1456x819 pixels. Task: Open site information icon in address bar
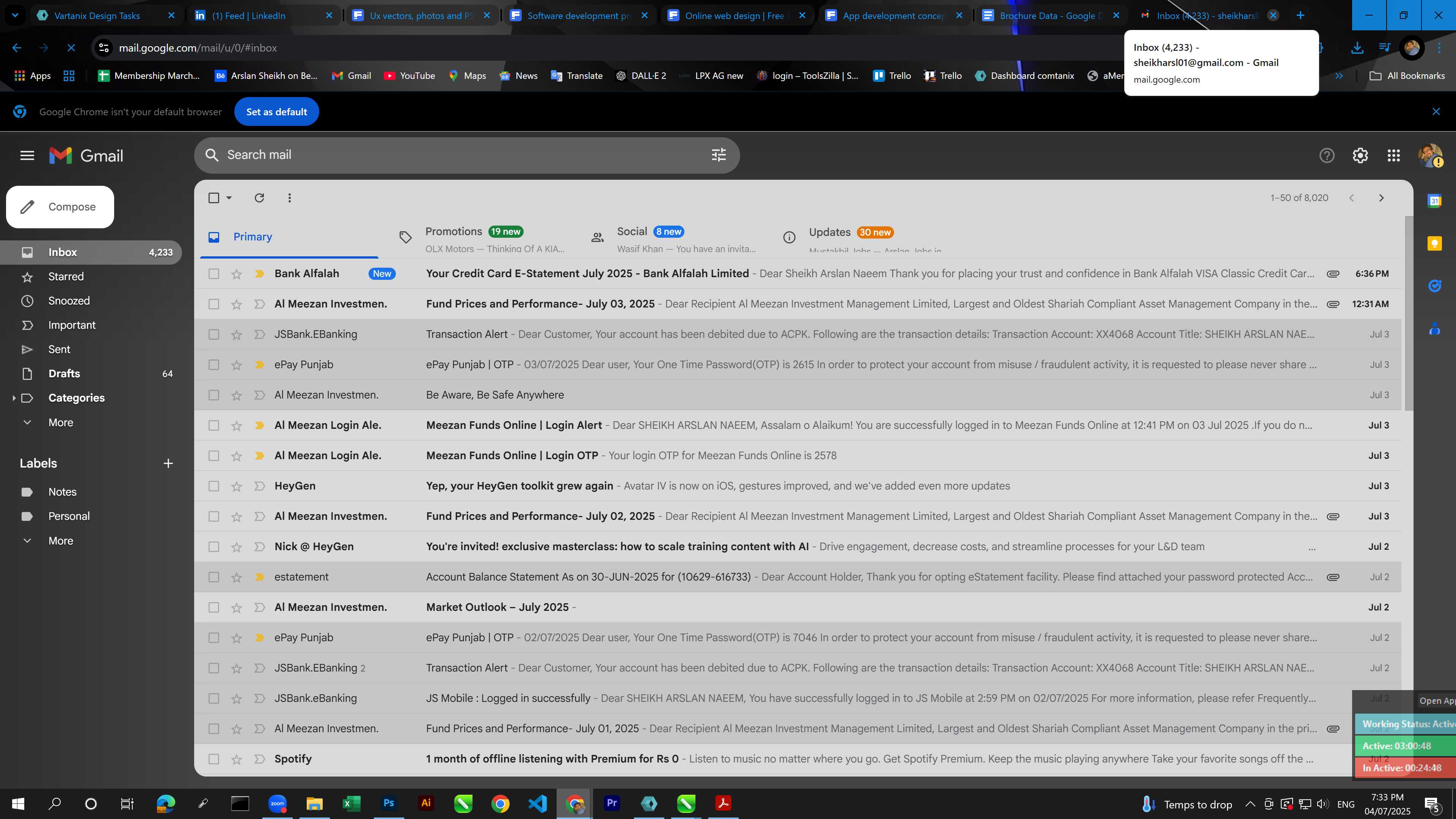pyautogui.click(x=104, y=48)
